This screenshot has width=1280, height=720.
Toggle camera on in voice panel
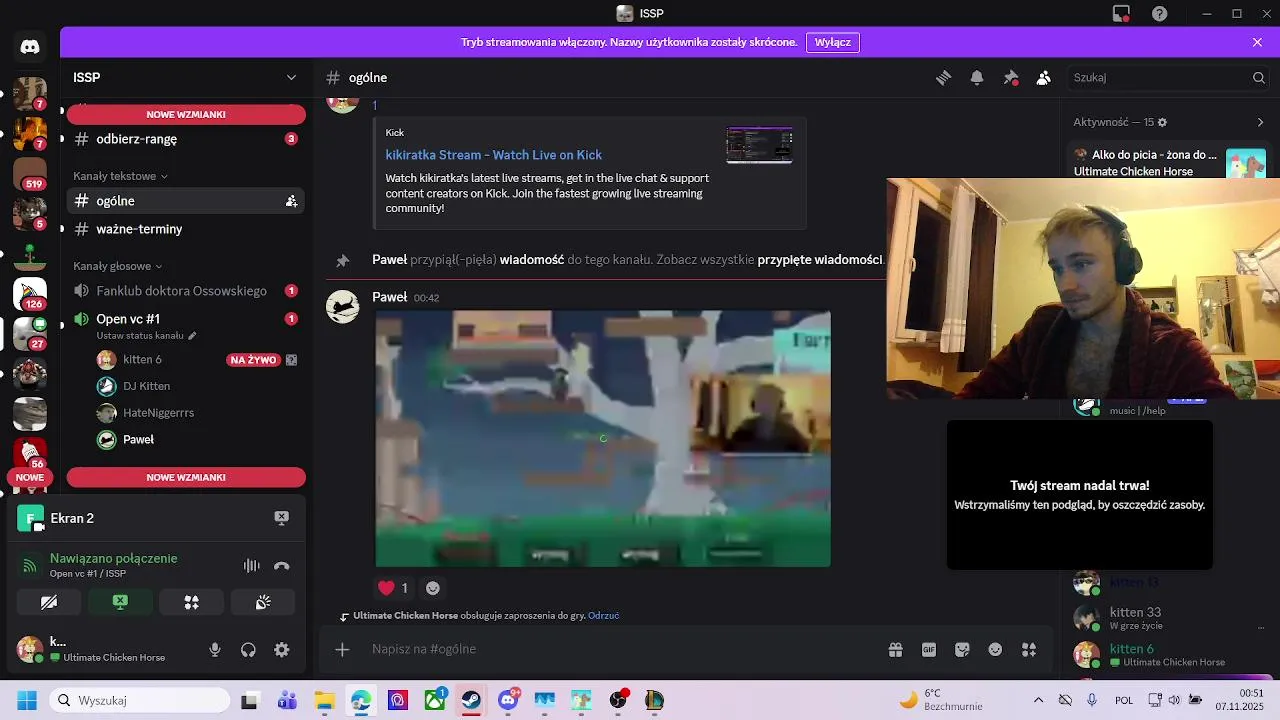pyautogui.click(x=49, y=602)
